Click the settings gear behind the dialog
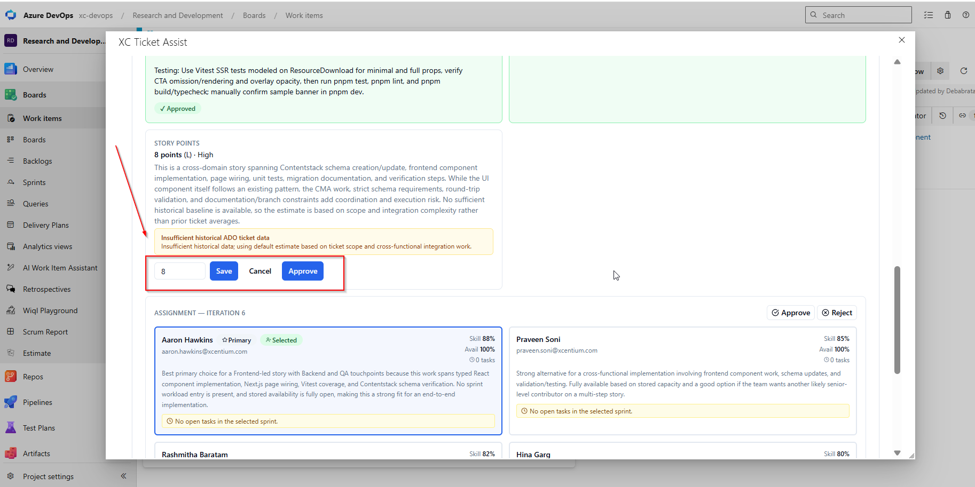 940,72
